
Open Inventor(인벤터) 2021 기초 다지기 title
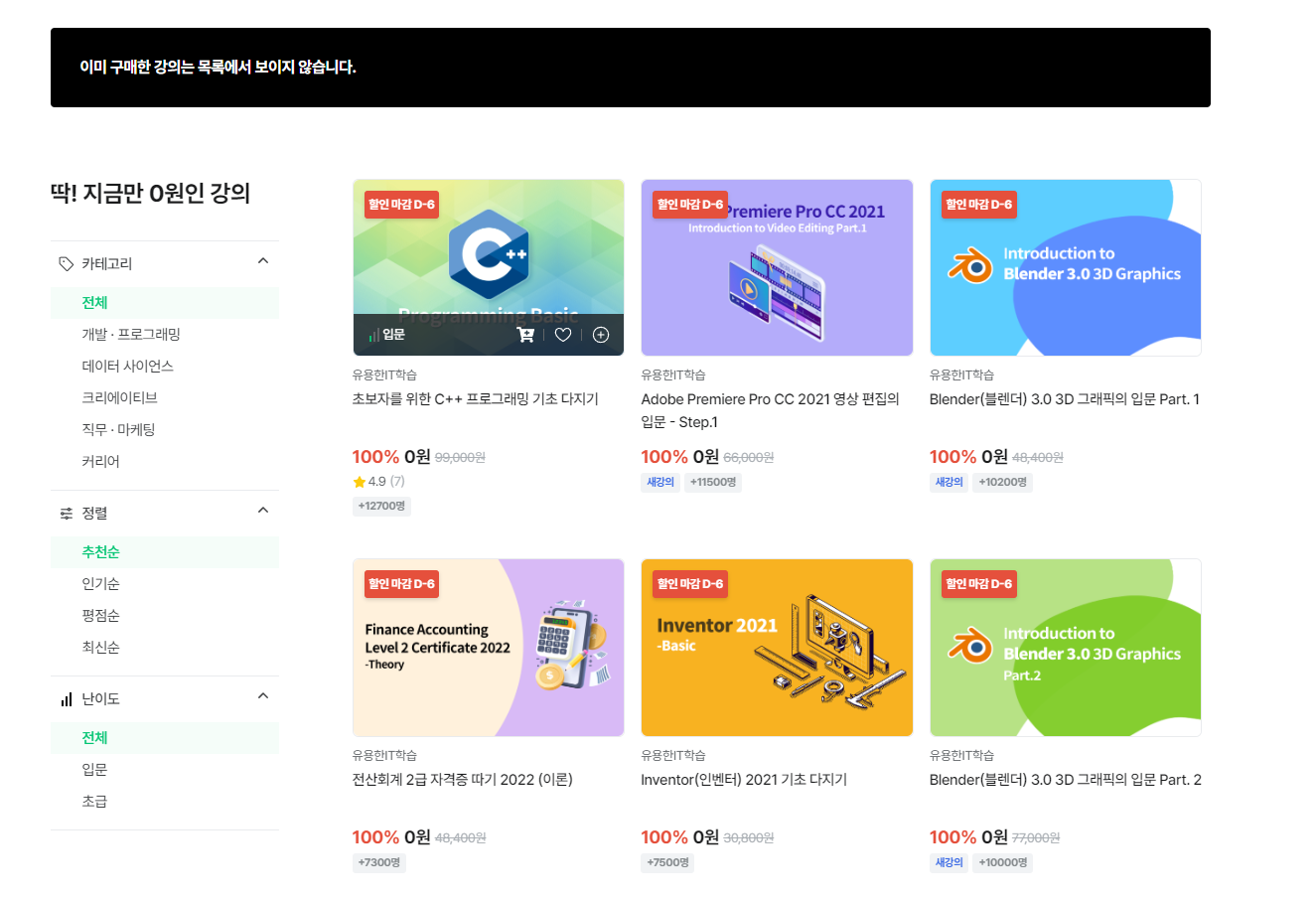[744, 780]
